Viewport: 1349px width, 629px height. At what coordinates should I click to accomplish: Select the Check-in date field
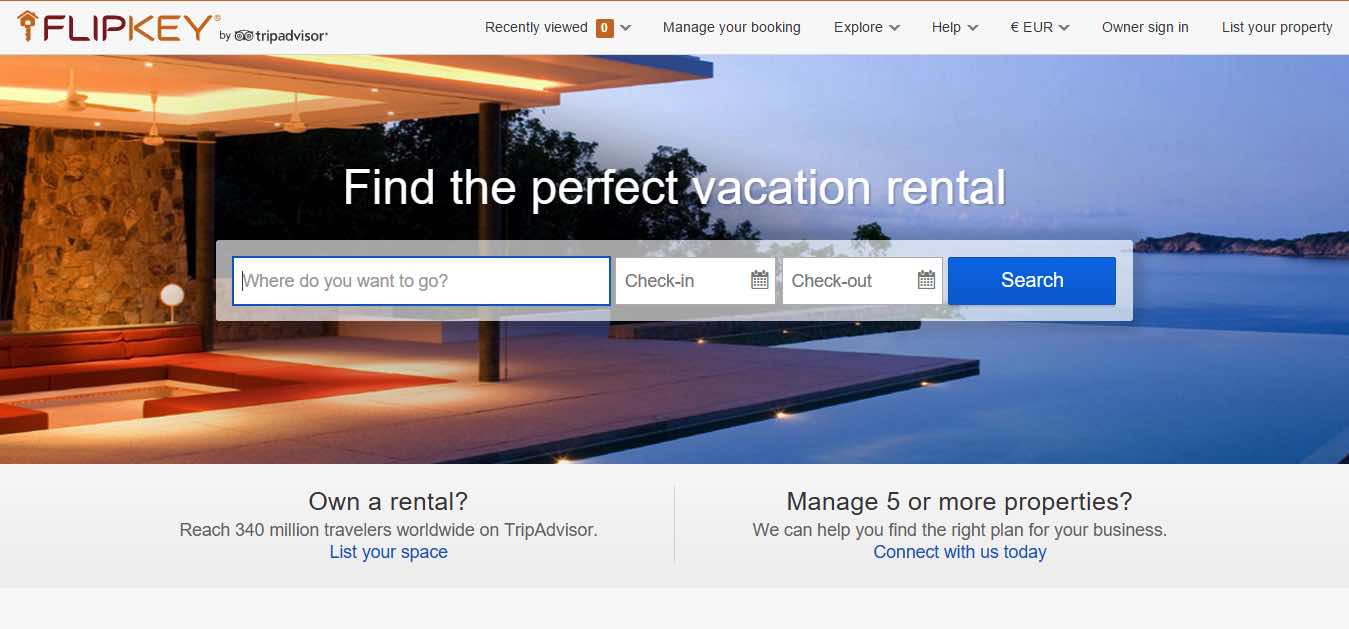(695, 281)
